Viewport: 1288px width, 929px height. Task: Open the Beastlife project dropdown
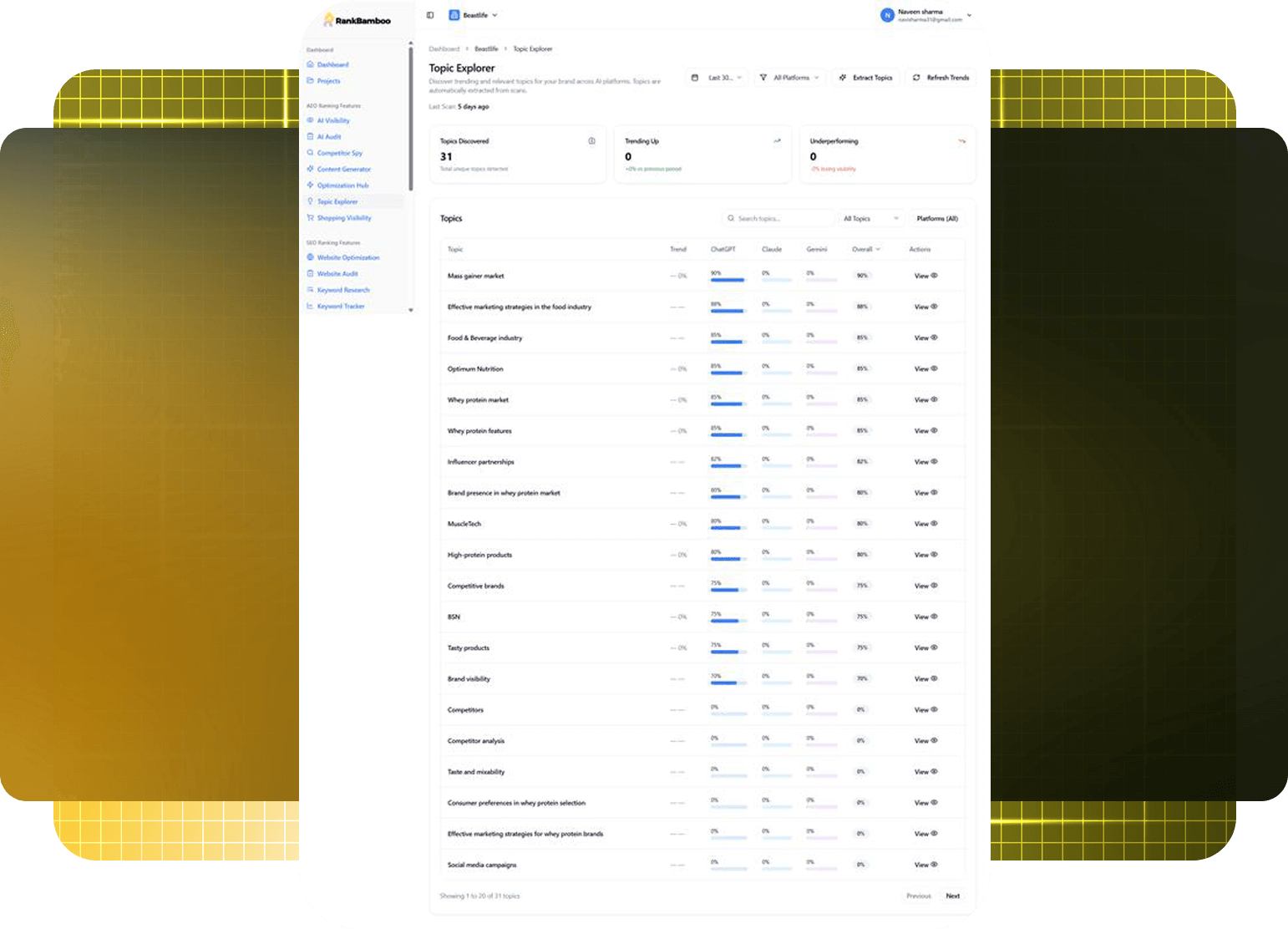[x=474, y=15]
